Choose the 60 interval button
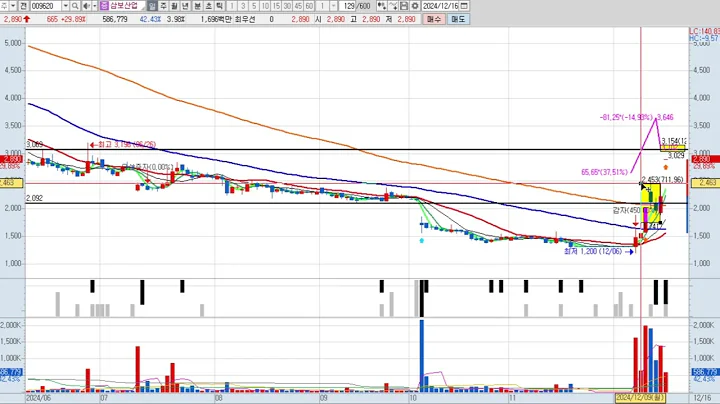The height and width of the screenshot is (404, 720). tap(309, 6)
